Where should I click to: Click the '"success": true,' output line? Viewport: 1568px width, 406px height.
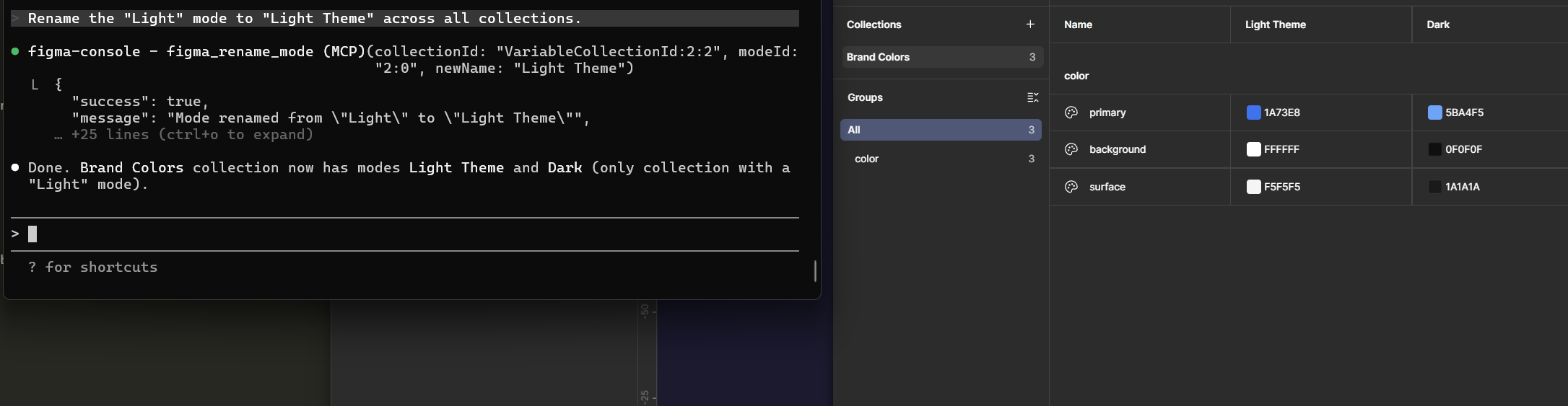pyautogui.click(x=140, y=102)
